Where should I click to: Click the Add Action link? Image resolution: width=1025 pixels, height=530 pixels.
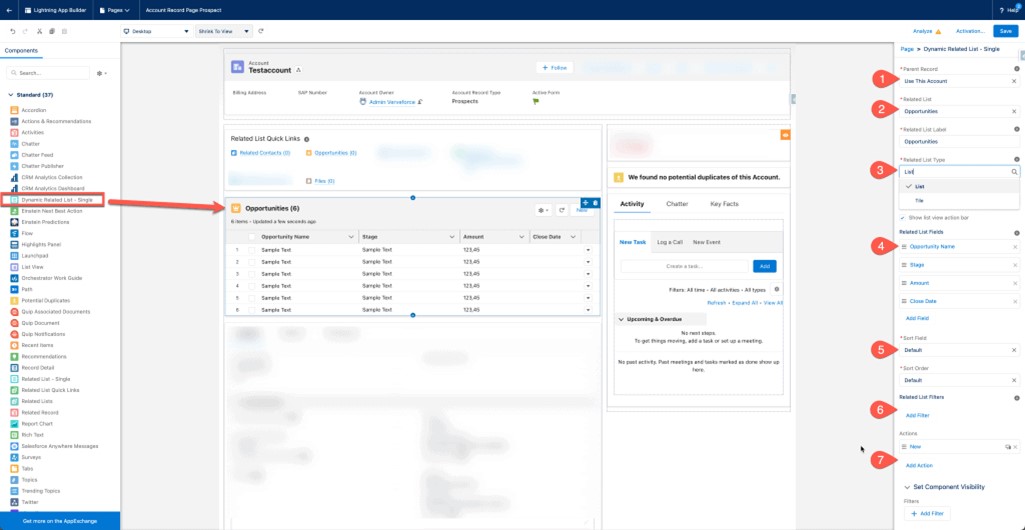pyautogui.click(x=919, y=465)
